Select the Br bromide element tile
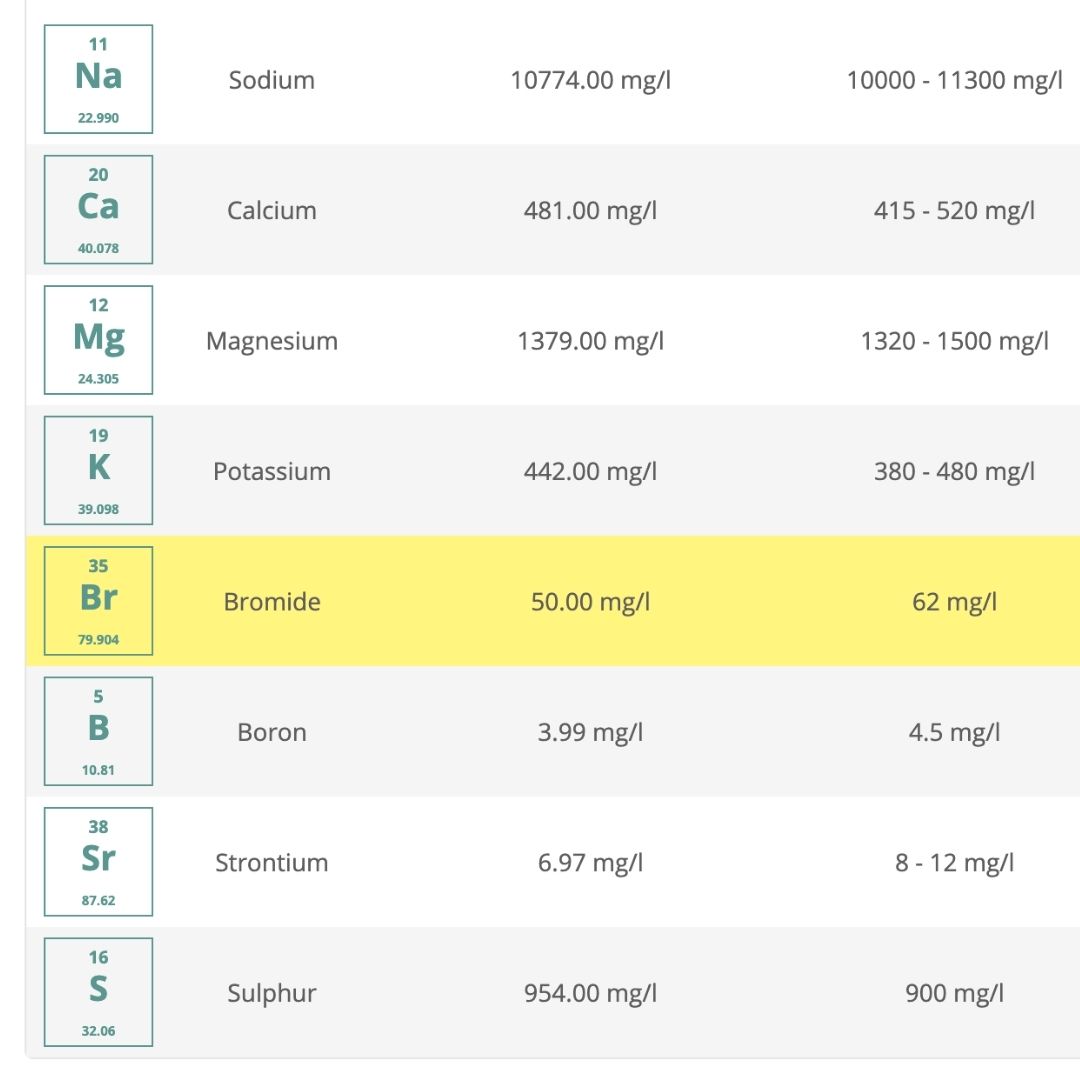This screenshot has height=1080, width=1080. 98,601
